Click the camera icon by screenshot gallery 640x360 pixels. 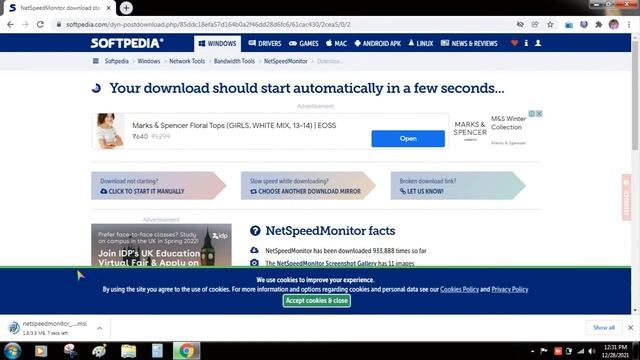point(254,263)
